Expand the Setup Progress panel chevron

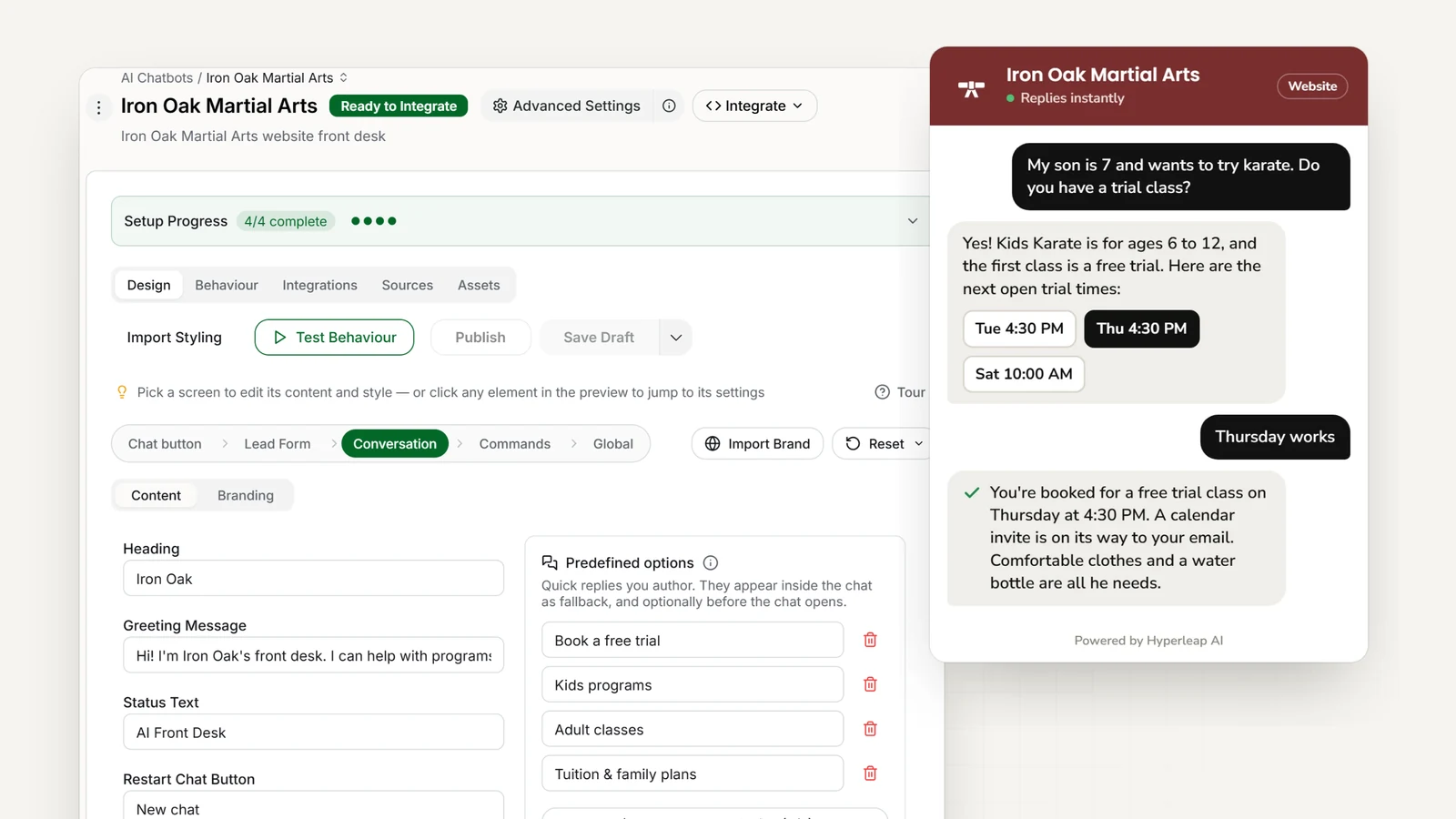[913, 221]
